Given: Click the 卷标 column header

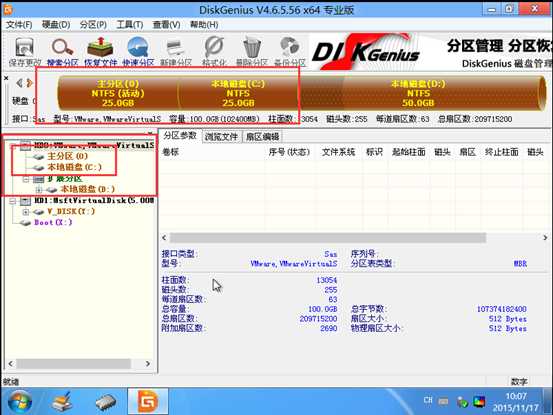Looking at the screenshot, I should [x=170, y=152].
